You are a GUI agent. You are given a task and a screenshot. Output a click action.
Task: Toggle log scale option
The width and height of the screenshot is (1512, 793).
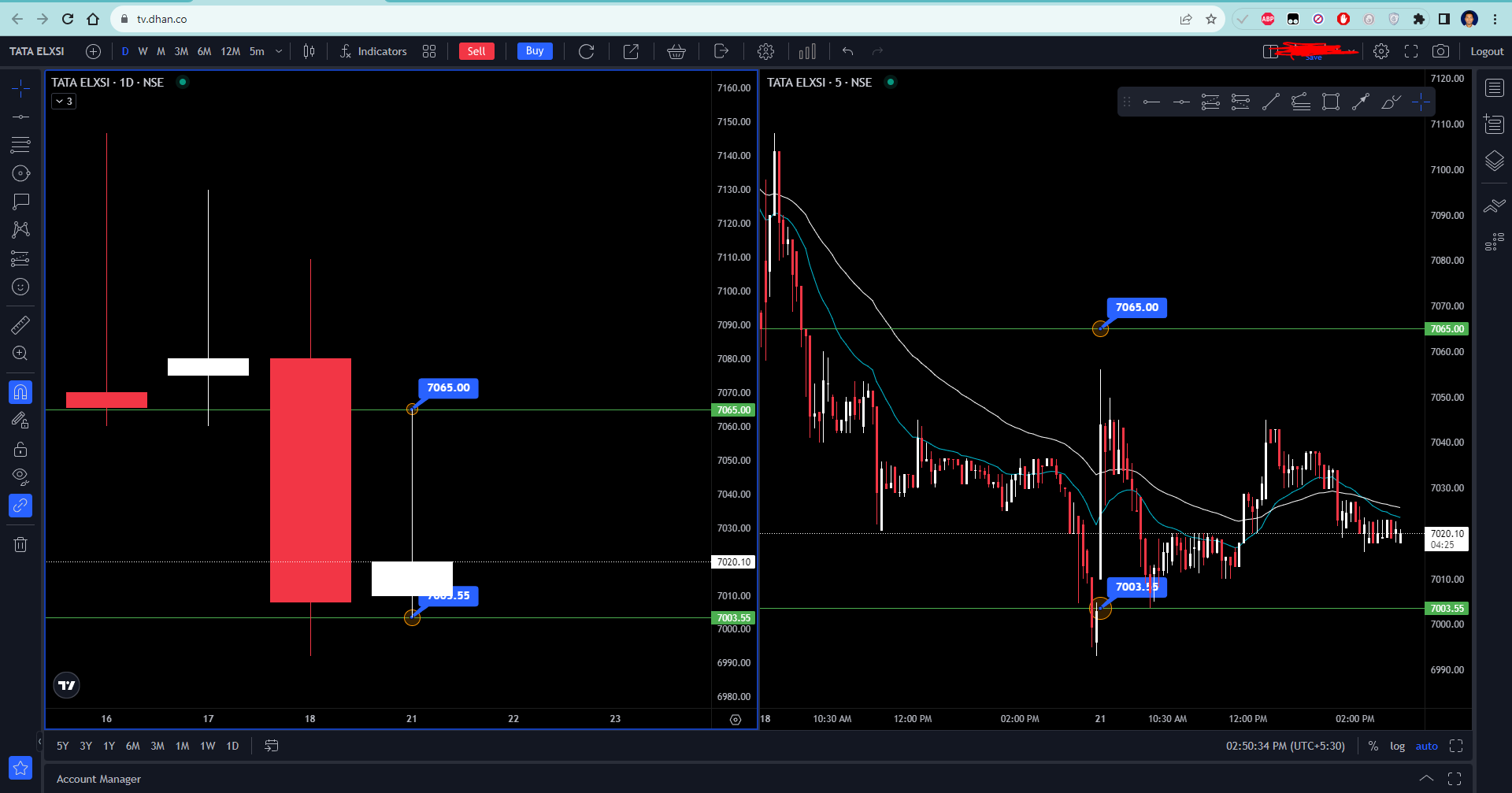point(1397,746)
